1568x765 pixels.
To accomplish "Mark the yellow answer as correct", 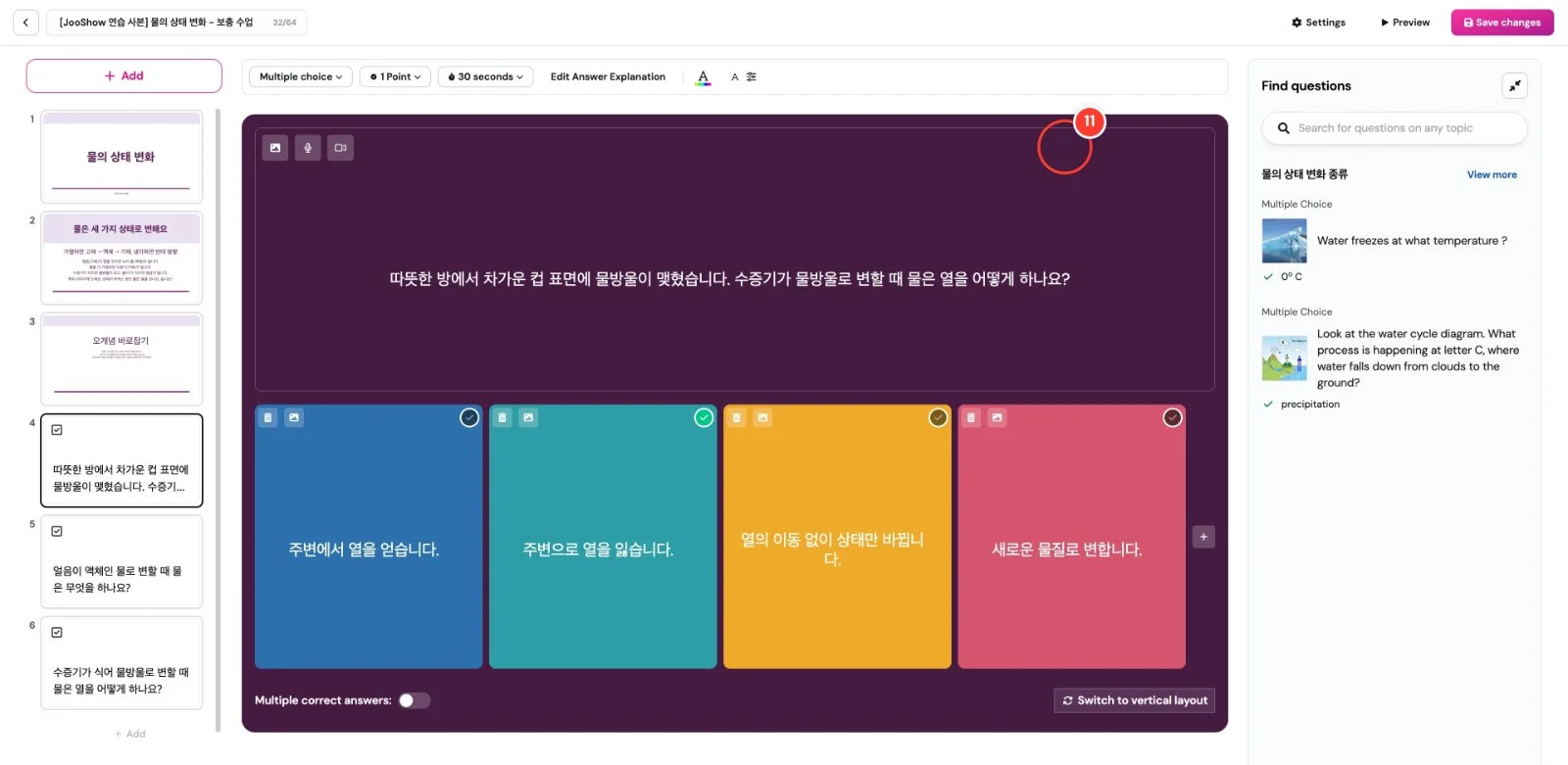I will (x=938, y=418).
